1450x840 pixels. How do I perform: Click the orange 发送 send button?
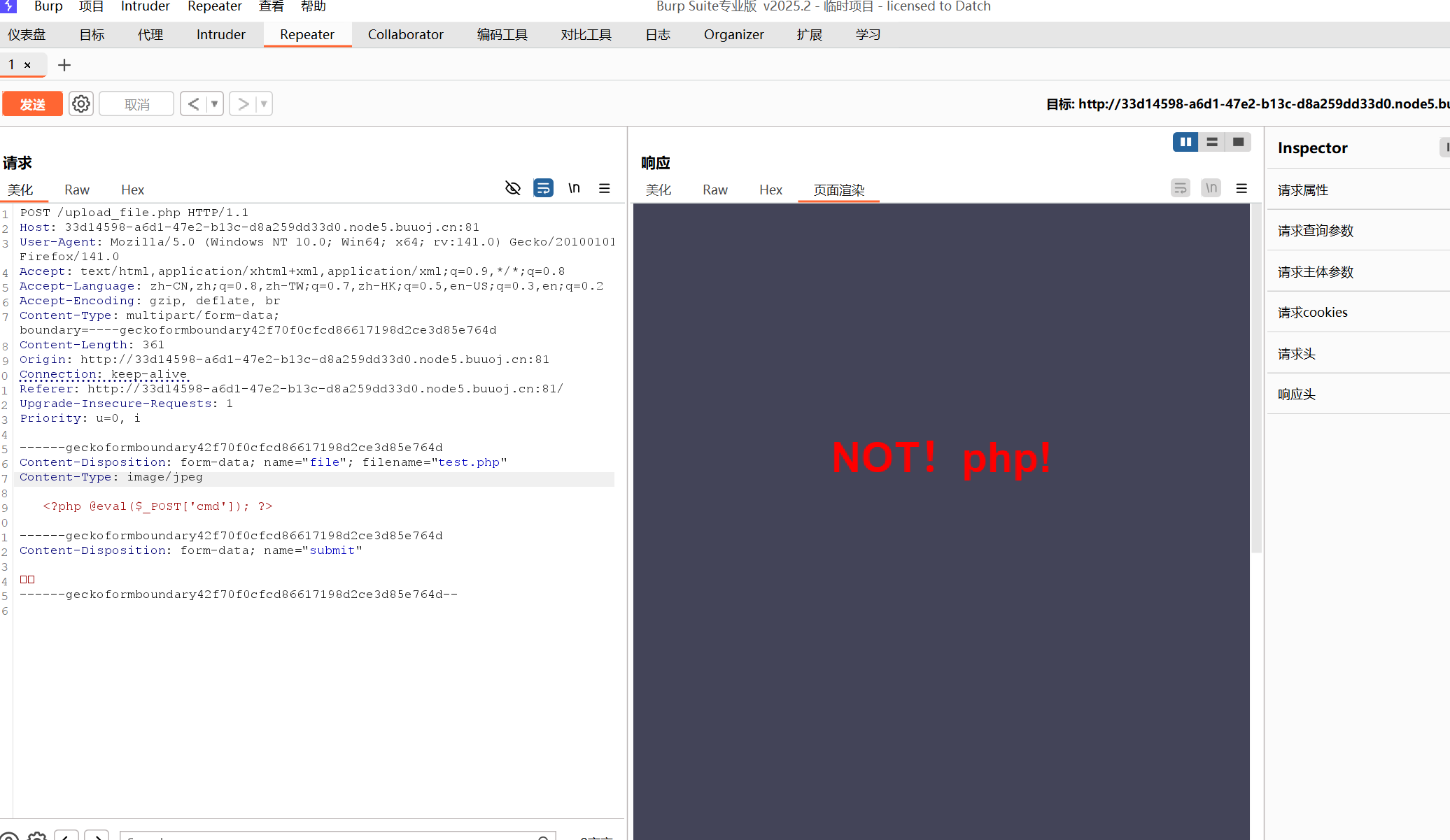click(32, 104)
